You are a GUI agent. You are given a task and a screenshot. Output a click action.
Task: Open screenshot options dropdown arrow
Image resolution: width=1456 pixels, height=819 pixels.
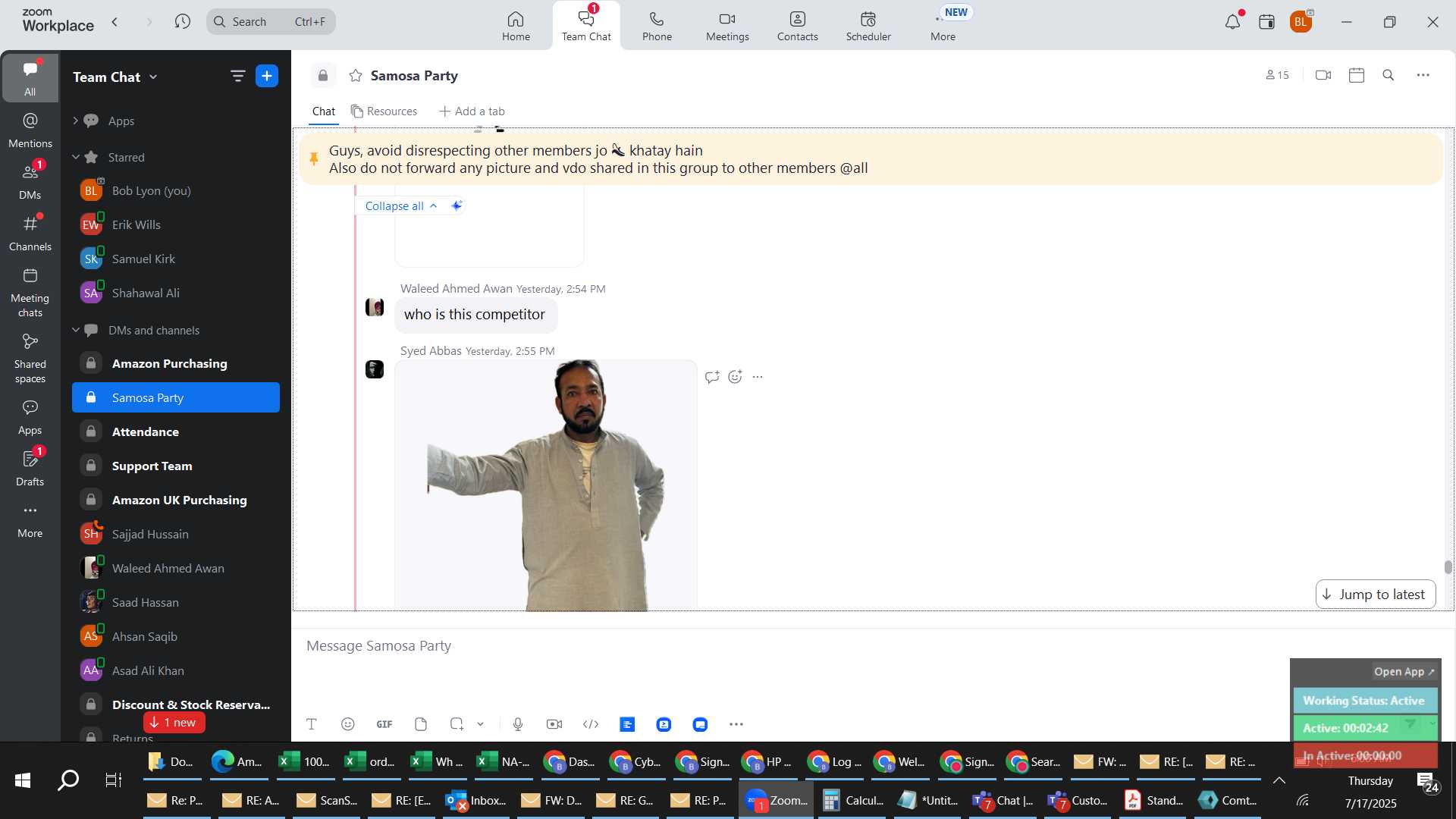pos(481,724)
